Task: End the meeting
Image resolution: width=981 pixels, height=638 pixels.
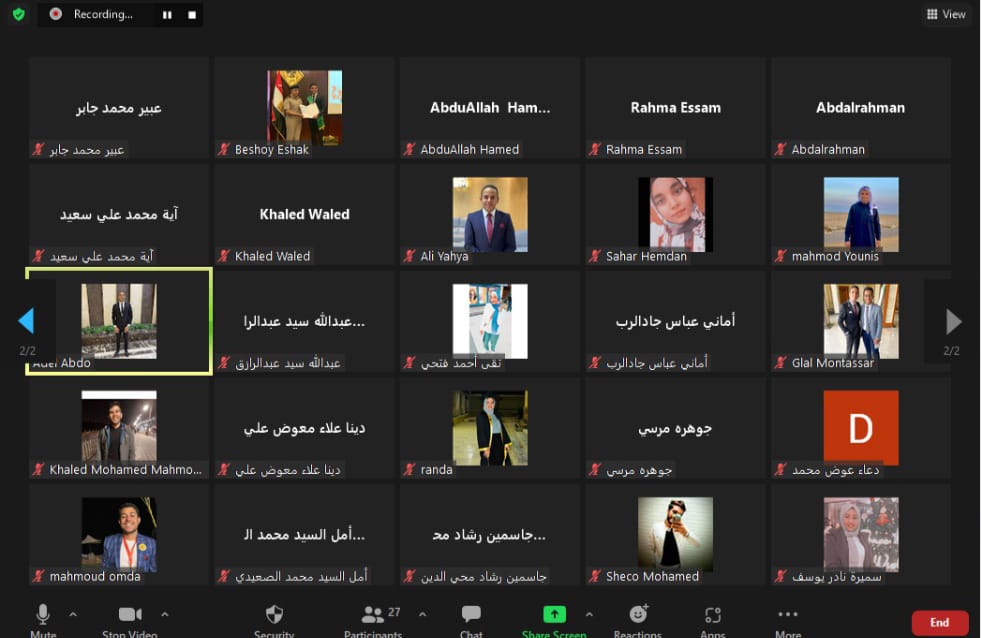Action: coord(939,622)
